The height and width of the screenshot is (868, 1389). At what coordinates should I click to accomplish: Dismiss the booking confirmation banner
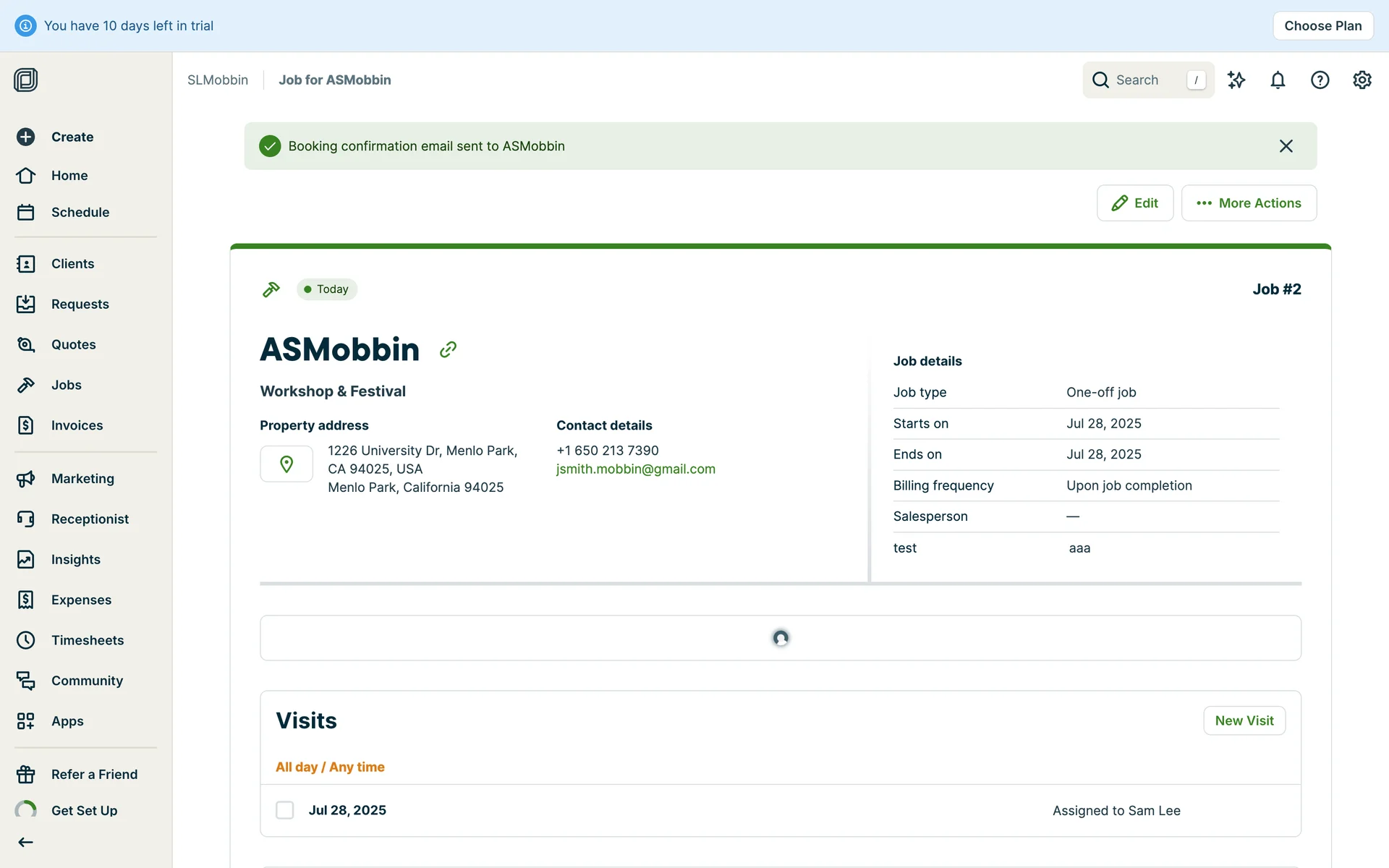(1286, 146)
